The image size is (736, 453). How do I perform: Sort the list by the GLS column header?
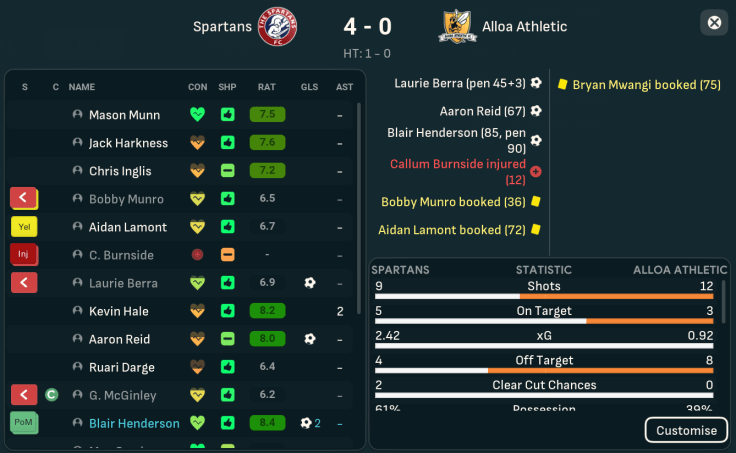[309, 87]
